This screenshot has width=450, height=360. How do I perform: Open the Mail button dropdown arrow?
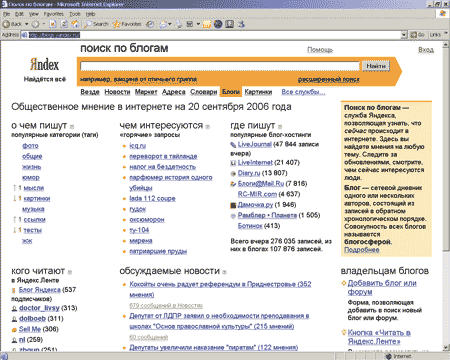[170, 24]
